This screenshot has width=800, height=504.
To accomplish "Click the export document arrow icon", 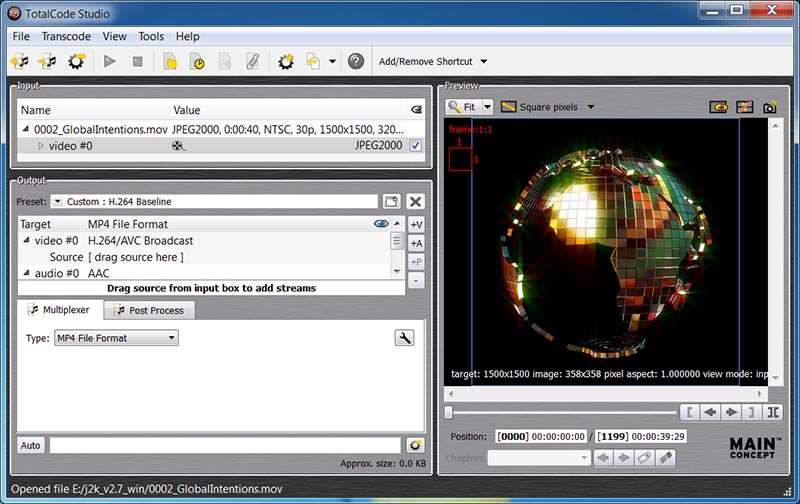I will click(313, 61).
